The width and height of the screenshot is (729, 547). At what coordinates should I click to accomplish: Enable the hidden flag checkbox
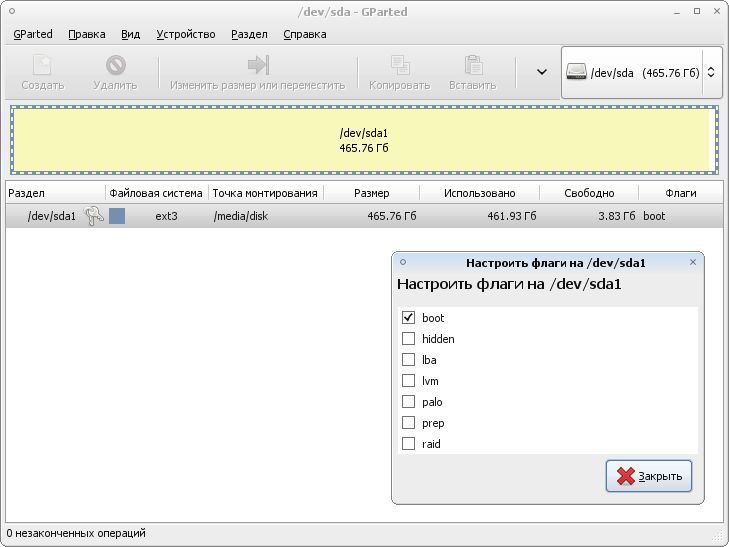(408, 338)
